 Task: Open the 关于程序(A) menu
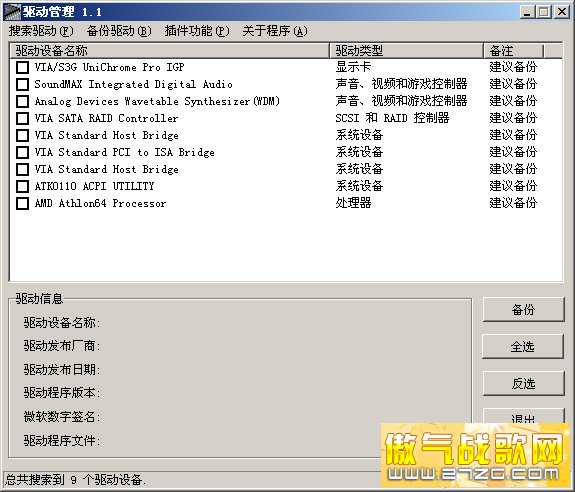275,31
